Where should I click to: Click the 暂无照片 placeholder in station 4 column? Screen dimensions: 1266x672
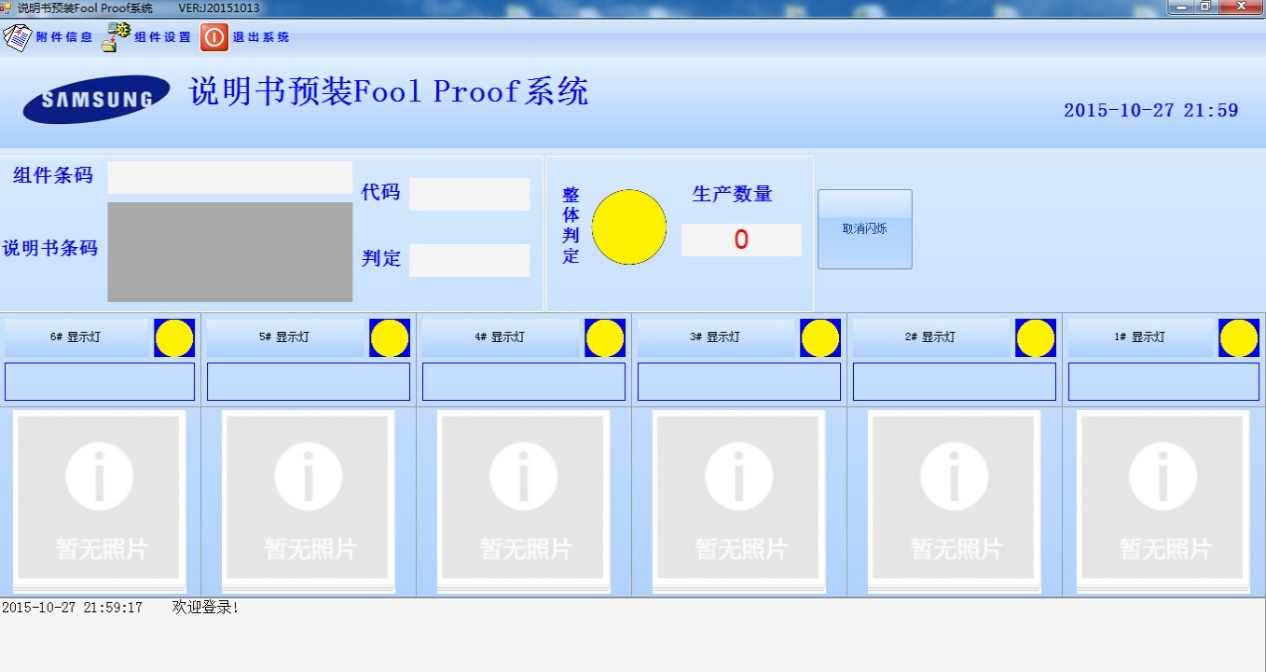tap(524, 502)
